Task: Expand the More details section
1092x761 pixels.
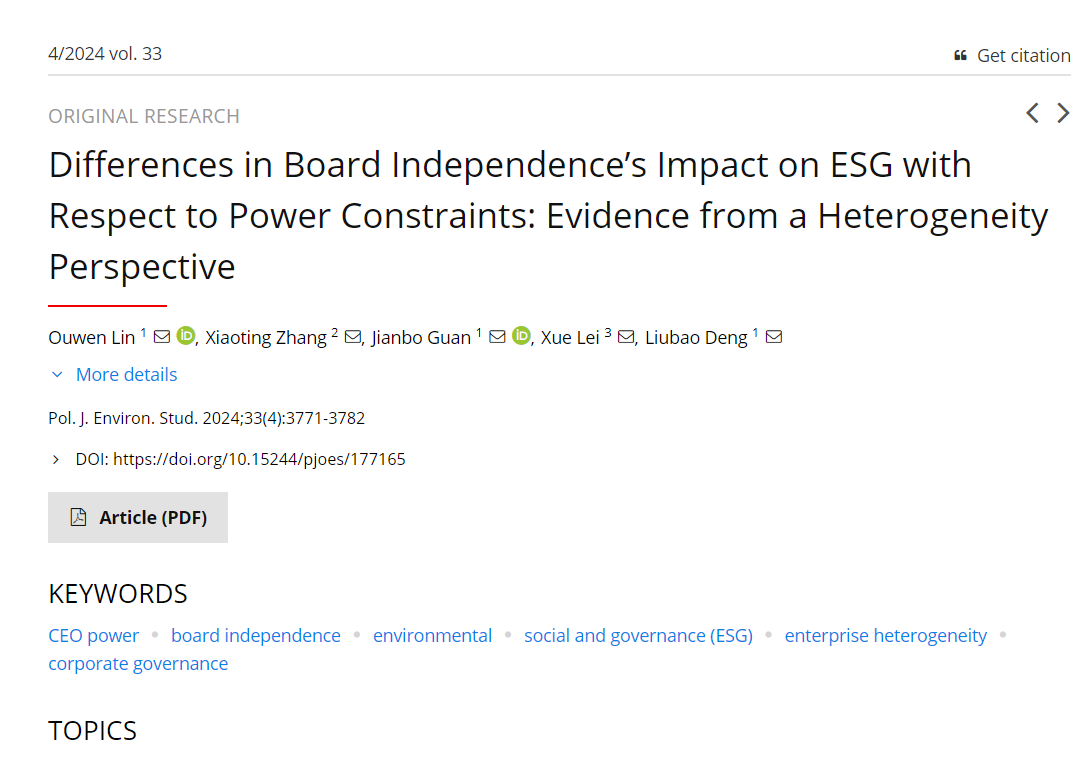Action: pos(126,375)
